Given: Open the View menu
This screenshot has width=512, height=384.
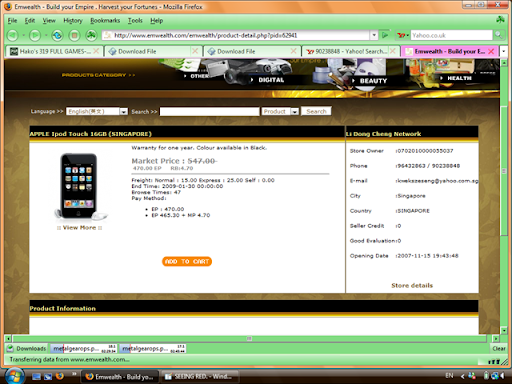Looking at the screenshot, I should [49, 21].
